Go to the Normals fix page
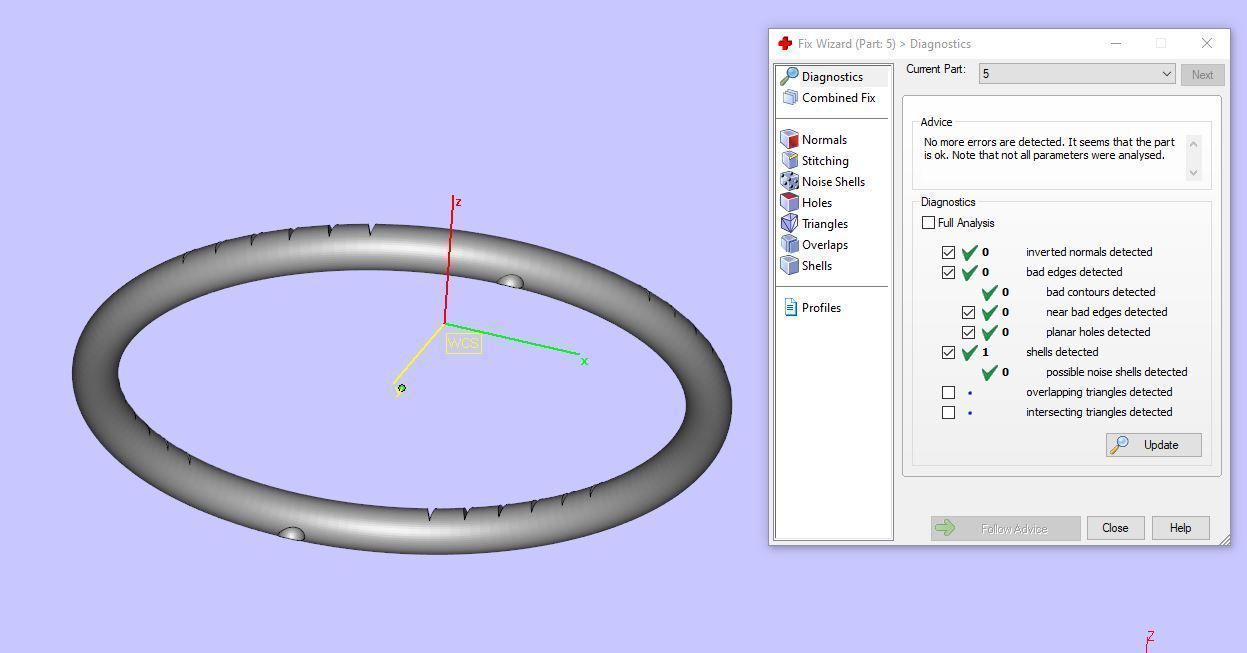This screenshot has width=1247, height=653. coord(824,139)
